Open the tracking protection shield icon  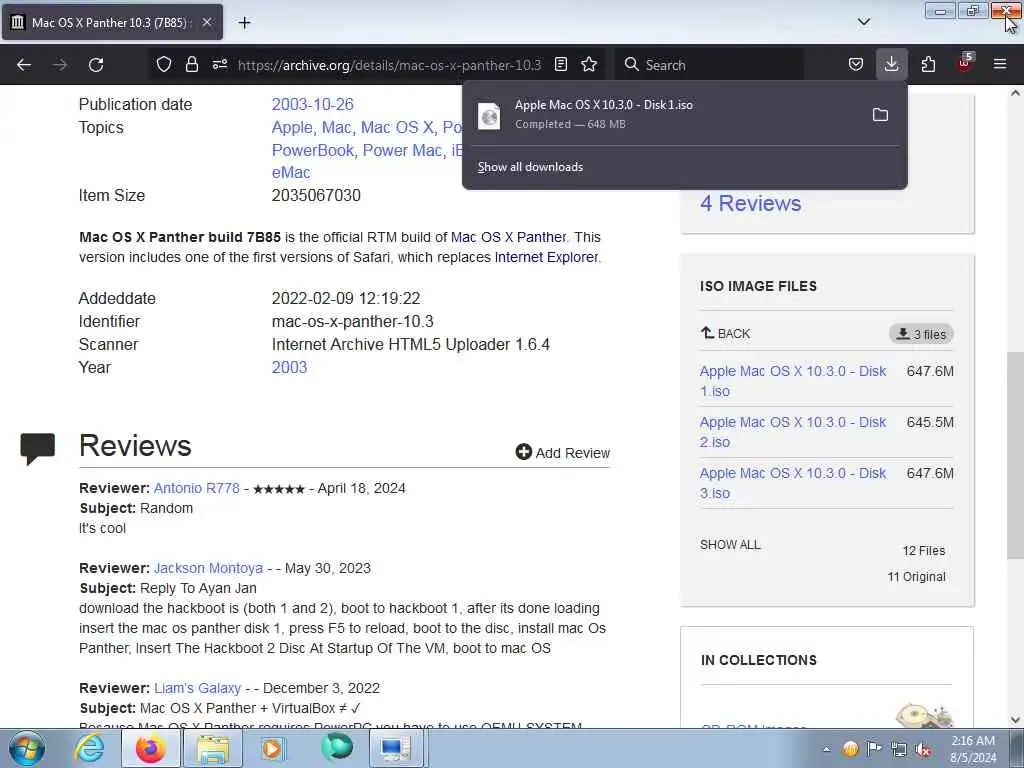coord(163,65)
